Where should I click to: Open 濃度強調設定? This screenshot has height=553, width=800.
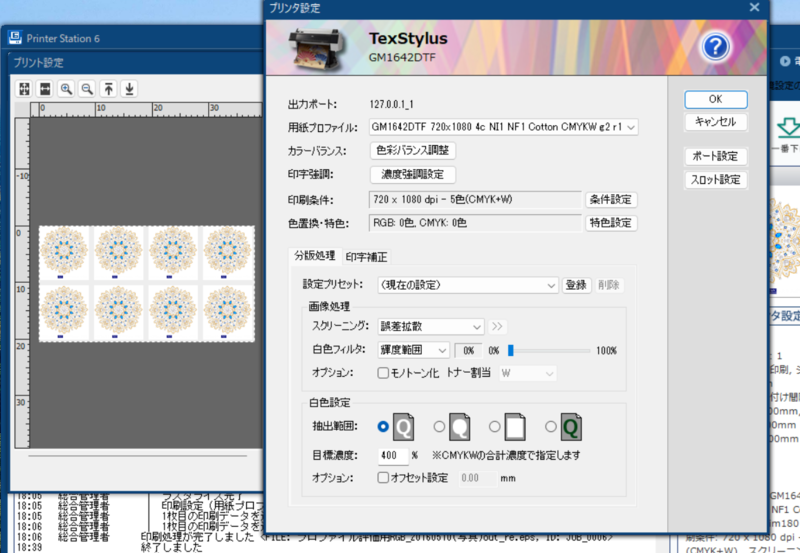(x=412, y=174)
